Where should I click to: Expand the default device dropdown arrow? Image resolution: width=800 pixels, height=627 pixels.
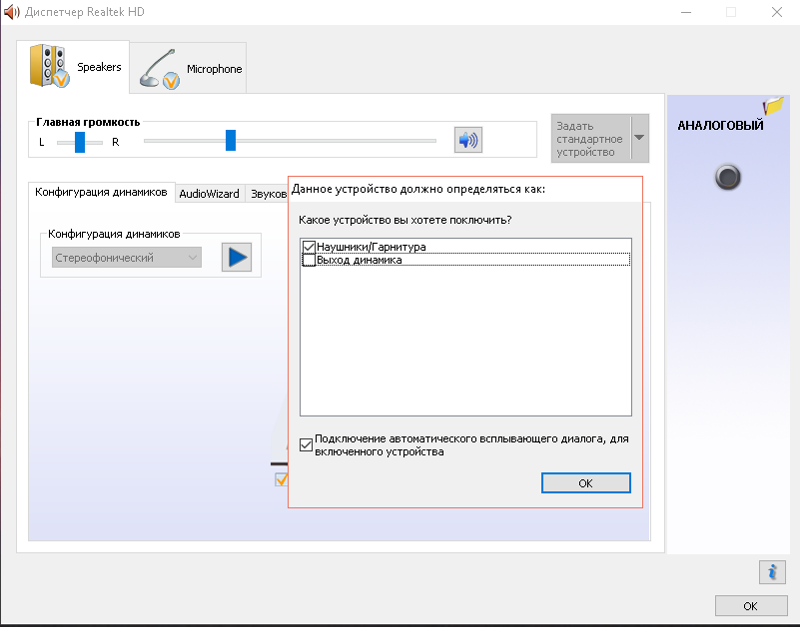pyautogui.click(x=639, y=138)
